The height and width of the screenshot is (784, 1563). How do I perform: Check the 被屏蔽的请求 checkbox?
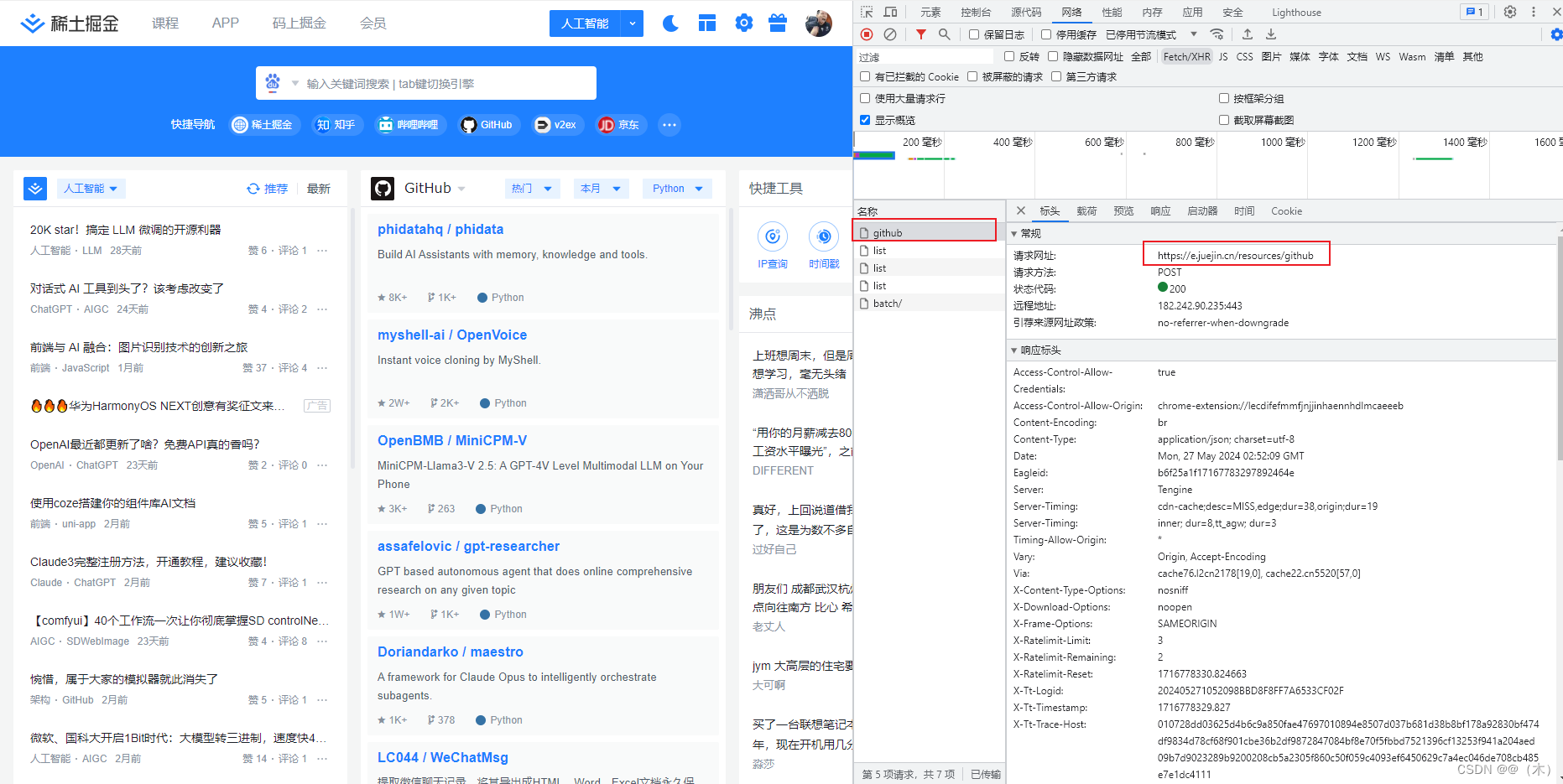972,76
